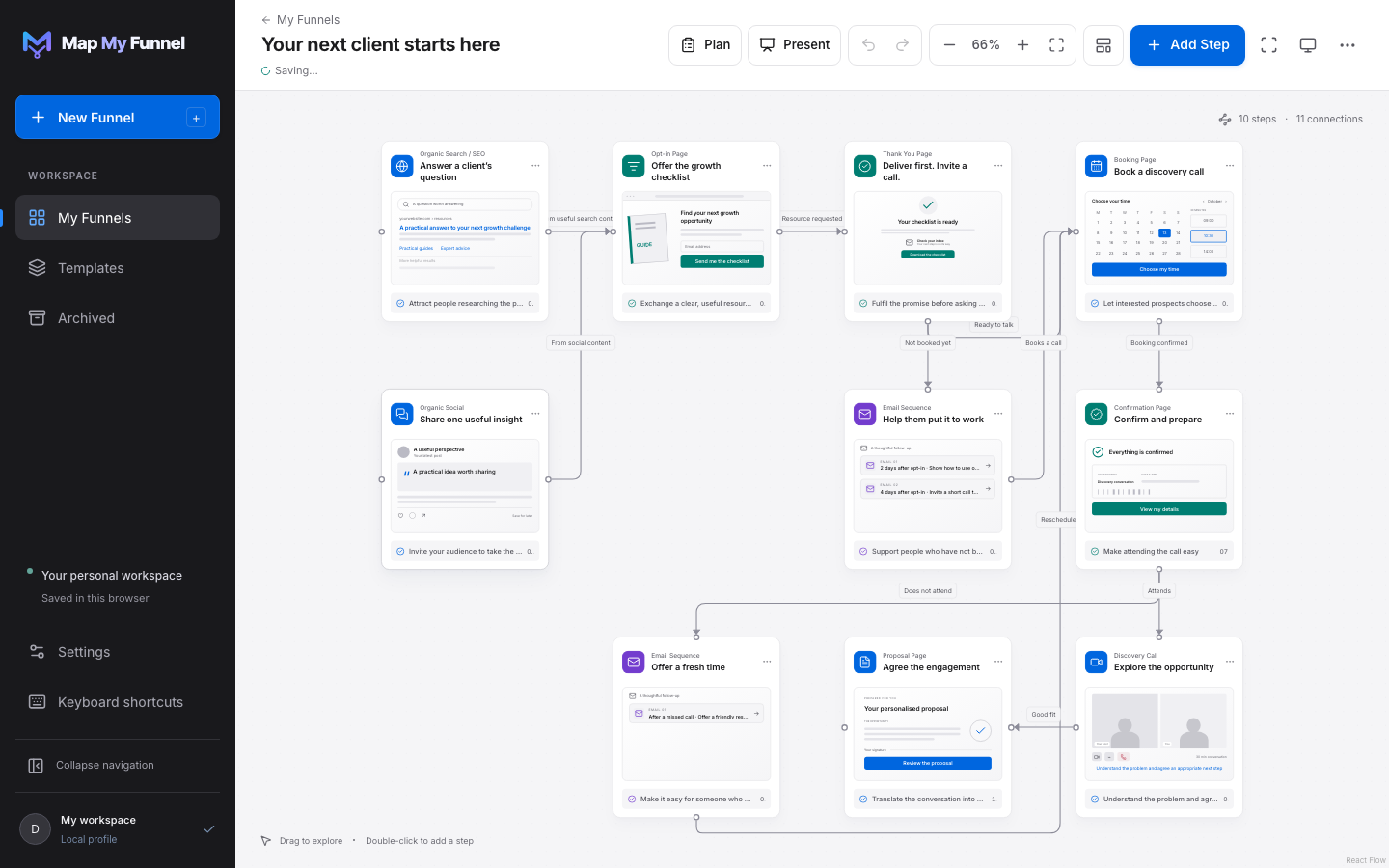This screenshot has height=868, width=1389.
Task: Start Present mode
Action: [x=794, y=45]
